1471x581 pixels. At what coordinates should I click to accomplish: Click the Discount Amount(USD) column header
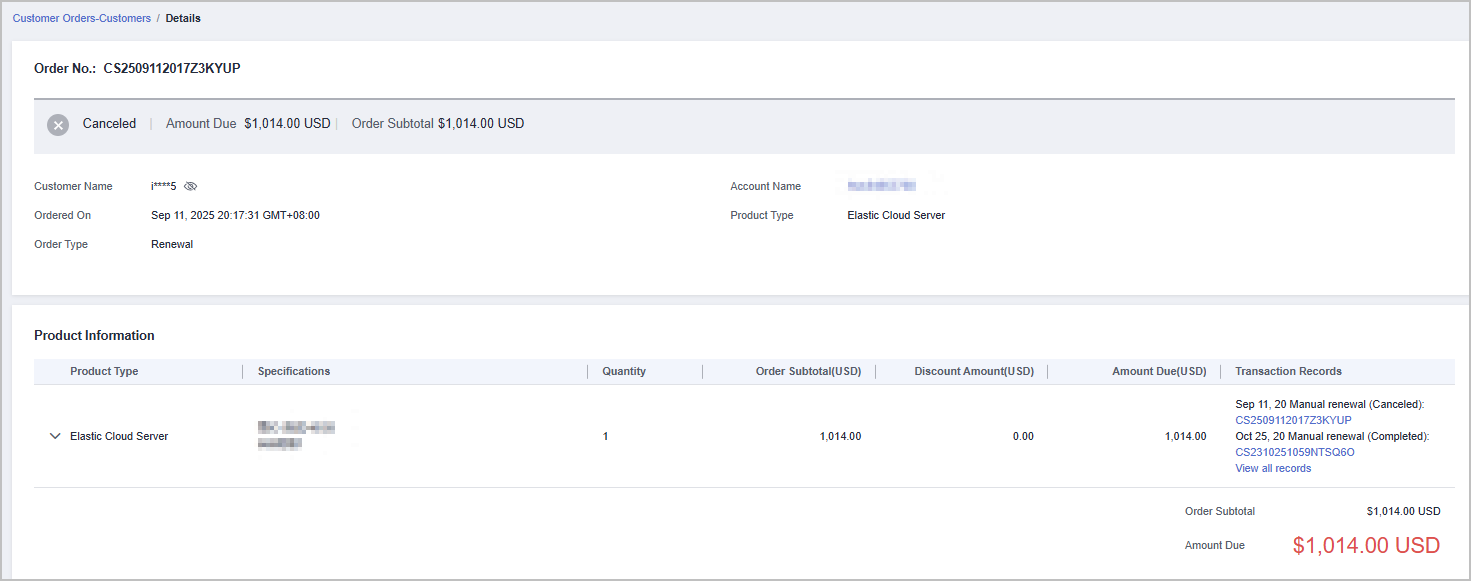click(973, 371)
